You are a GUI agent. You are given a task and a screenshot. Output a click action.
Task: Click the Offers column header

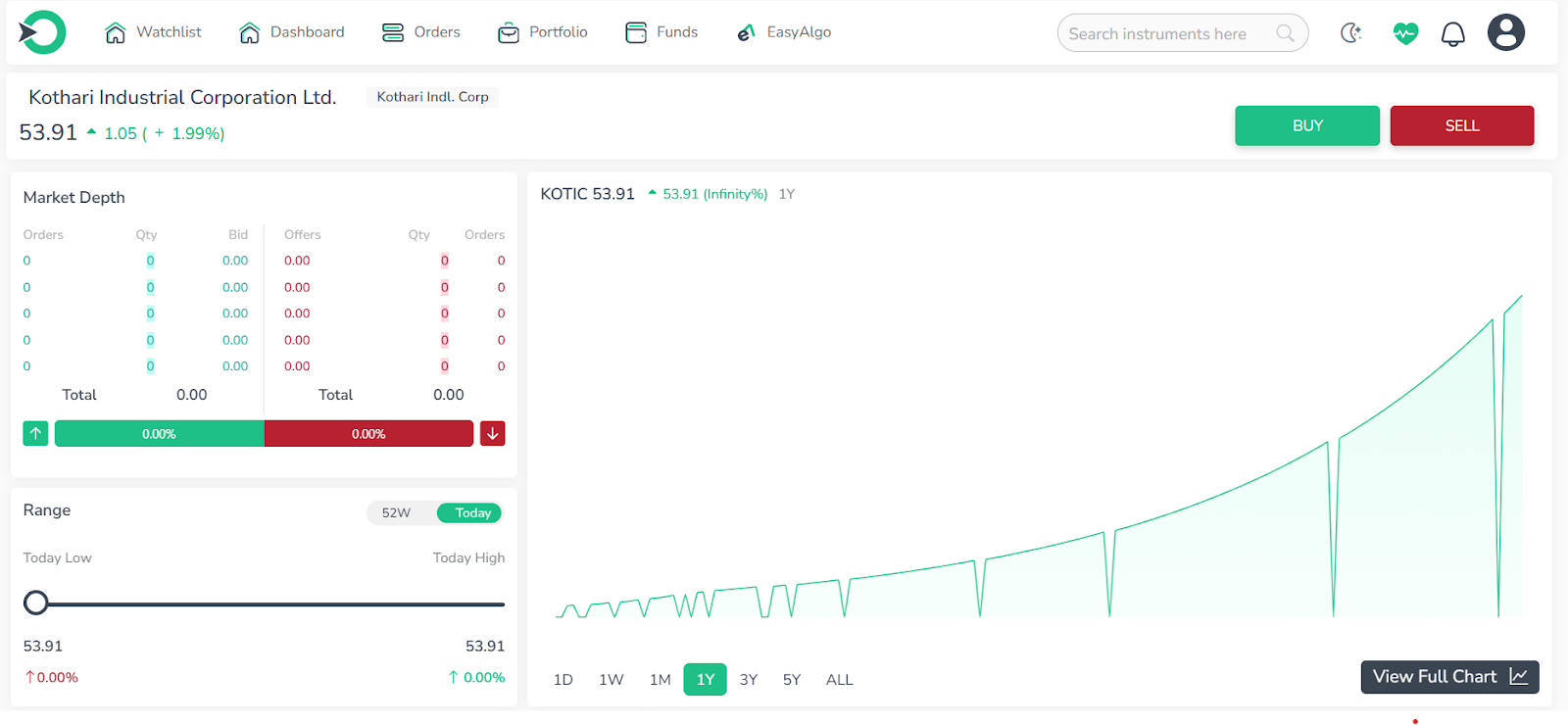click(x=303, y=235)
